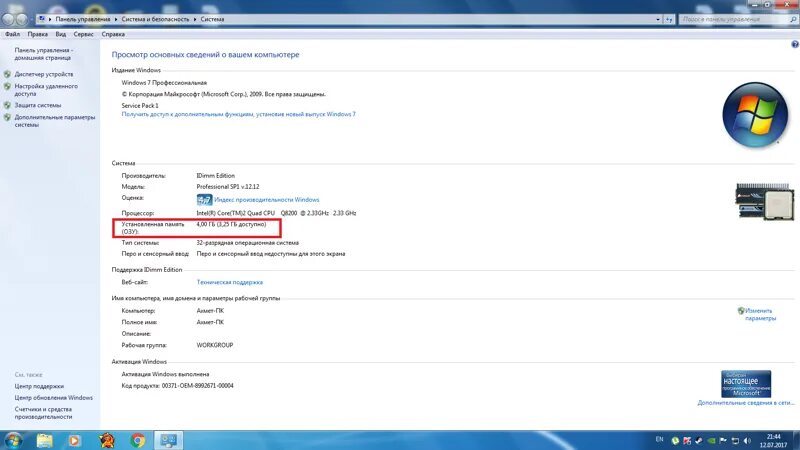
Task: Open Центр обновления Windows link
Action: (54, 397)
